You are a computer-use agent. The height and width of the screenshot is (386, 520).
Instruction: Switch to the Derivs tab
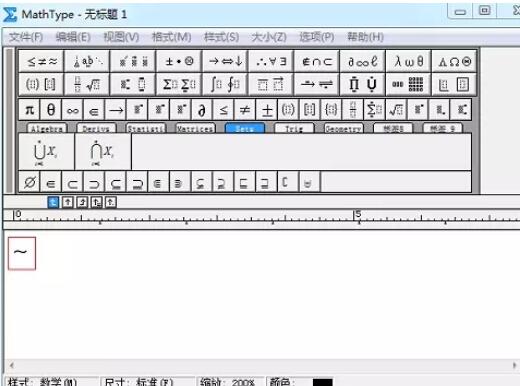pos(96,128)
